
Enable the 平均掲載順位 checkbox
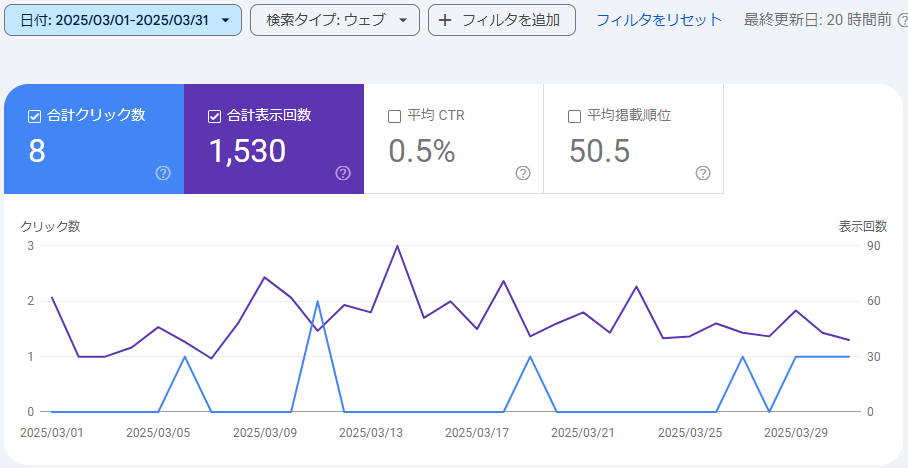[x=574, y=116]
